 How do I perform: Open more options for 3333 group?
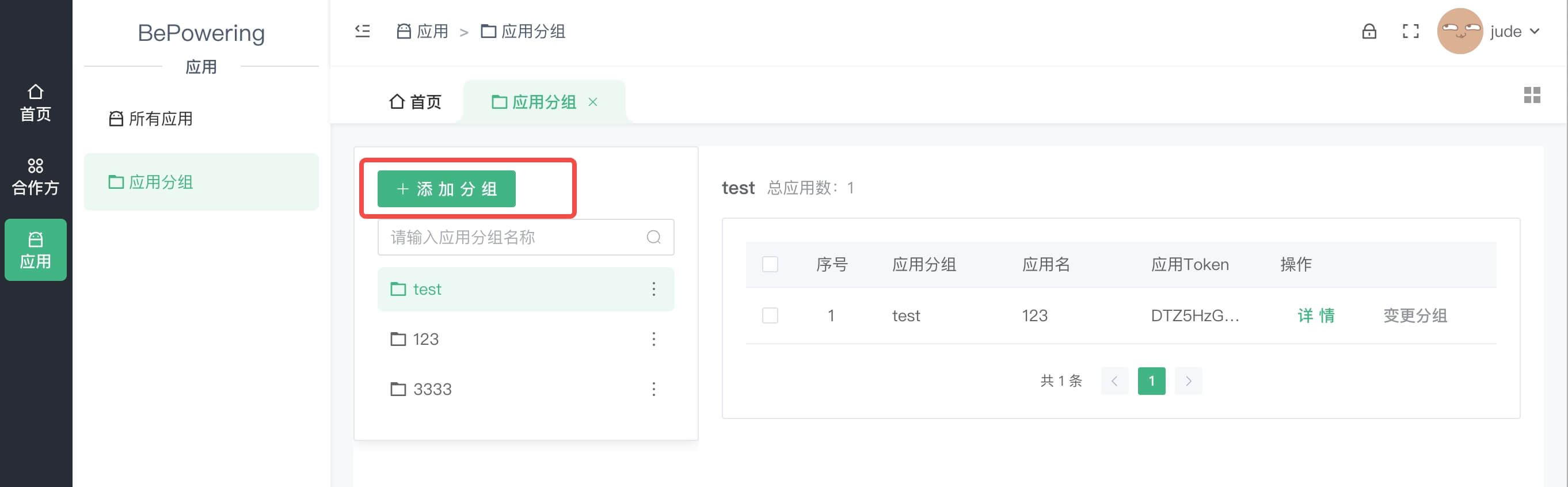654,389
